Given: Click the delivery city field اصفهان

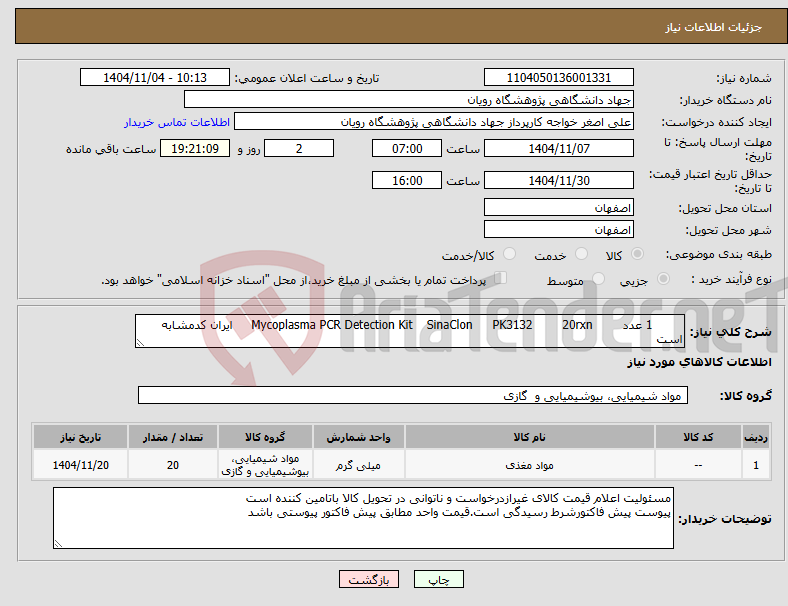Looking at the screenshot, I should (558, 230).
